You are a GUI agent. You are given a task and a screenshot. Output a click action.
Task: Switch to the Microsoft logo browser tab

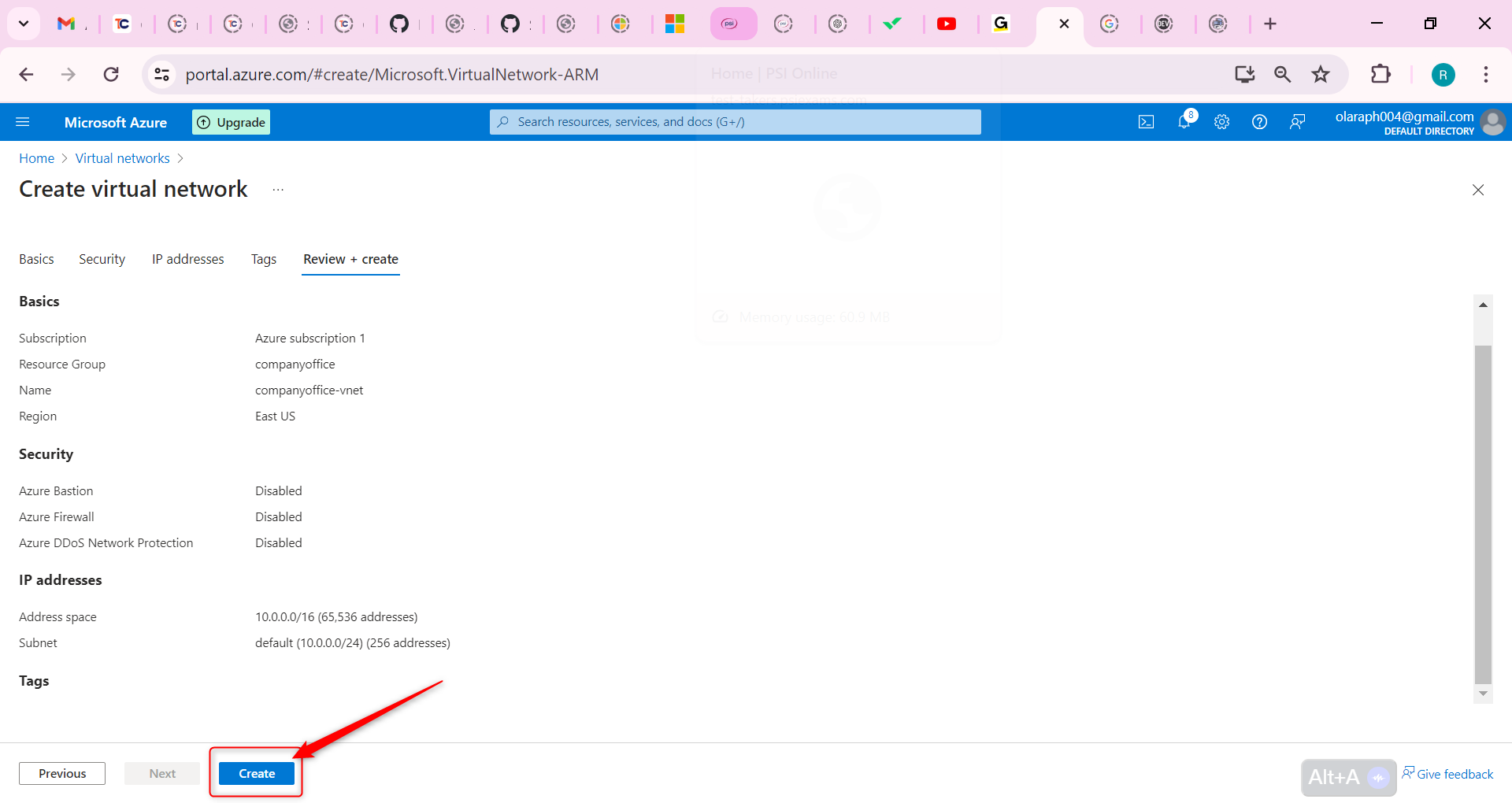coord(675,24)
